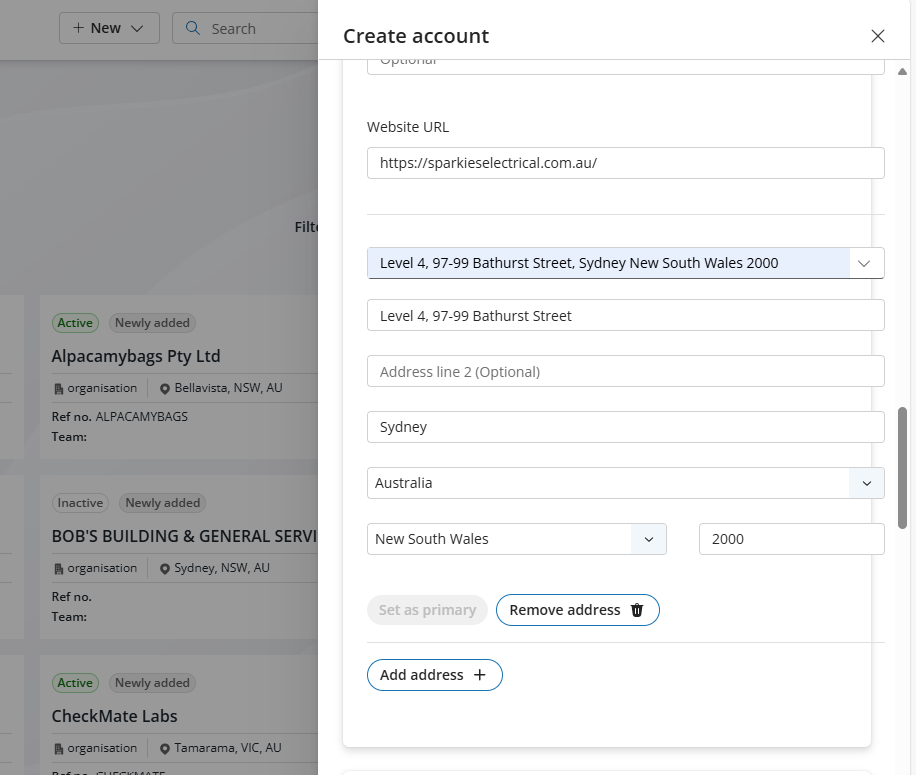Click the Remove address button
916x775 pixels.
pos(565,610)
